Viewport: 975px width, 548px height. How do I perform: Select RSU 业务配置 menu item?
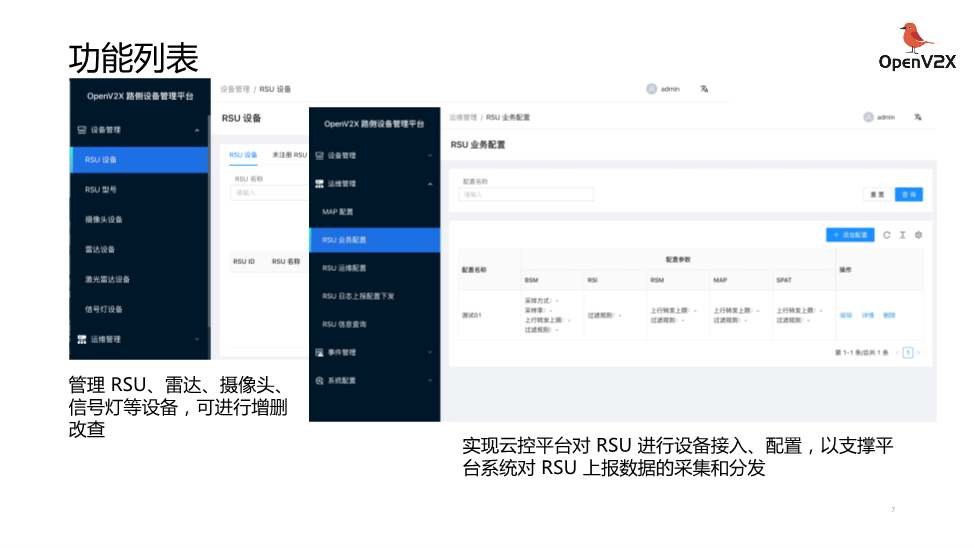(x=375, y=240)
